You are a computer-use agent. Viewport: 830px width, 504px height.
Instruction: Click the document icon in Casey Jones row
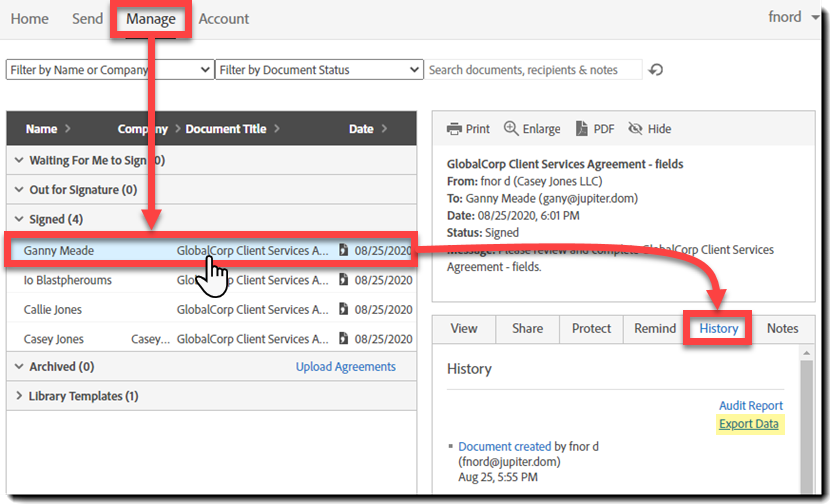pyautogui.click(x=343, y=339)
